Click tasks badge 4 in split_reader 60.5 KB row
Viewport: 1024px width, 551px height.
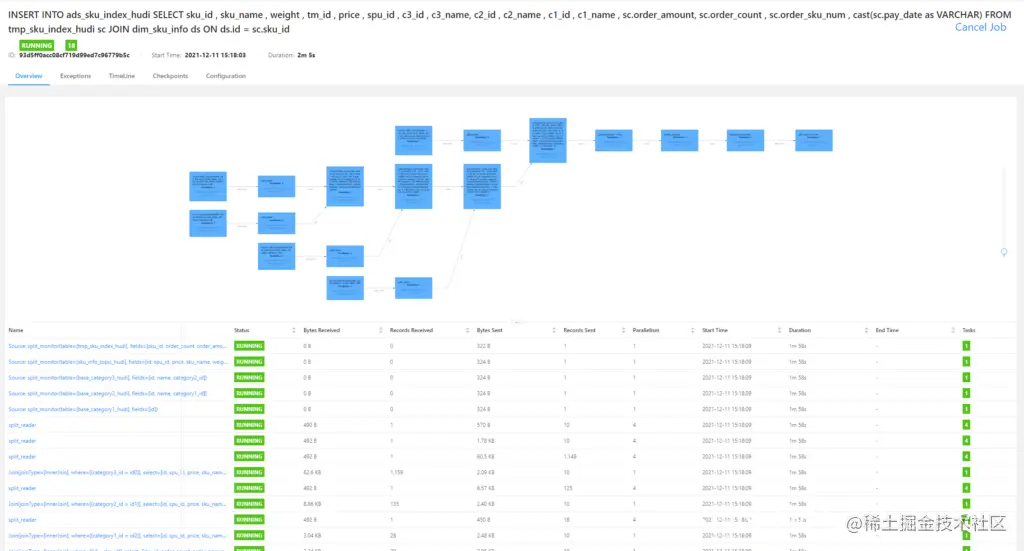tap(966, 456)
